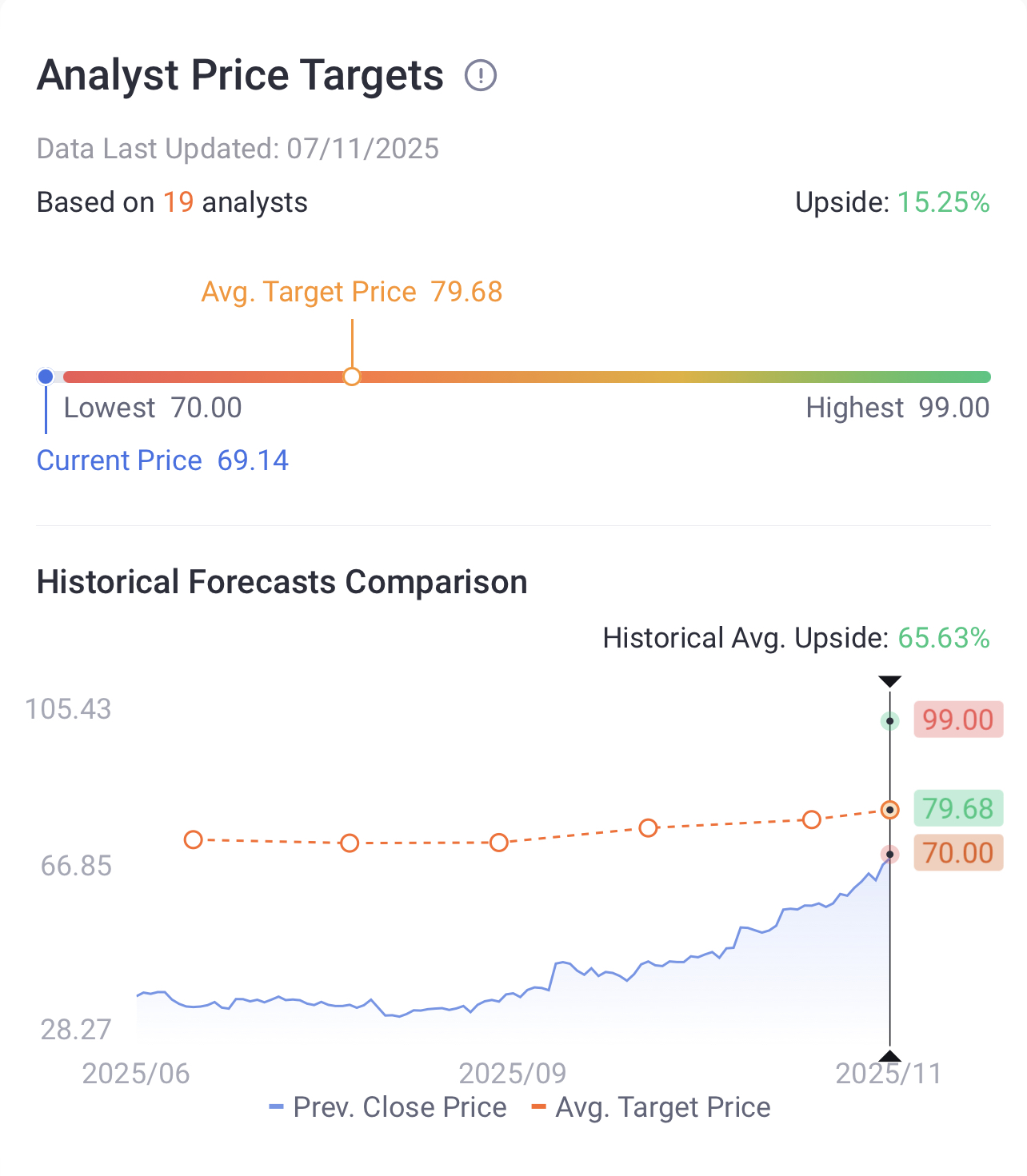
Task: Select the red dot at the 70.00 level
Action: (889, 855)
